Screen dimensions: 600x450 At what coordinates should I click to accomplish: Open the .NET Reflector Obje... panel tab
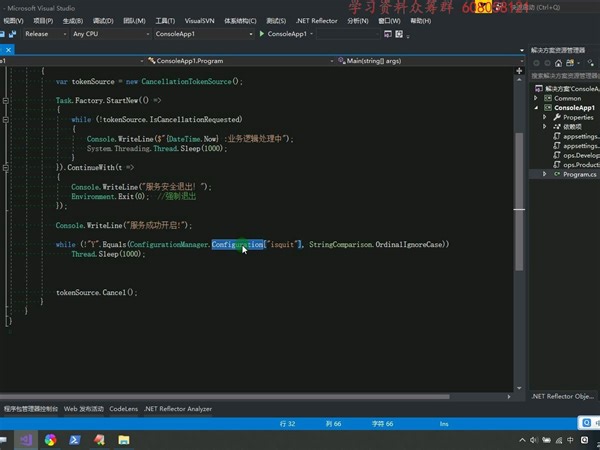[562, 396]
